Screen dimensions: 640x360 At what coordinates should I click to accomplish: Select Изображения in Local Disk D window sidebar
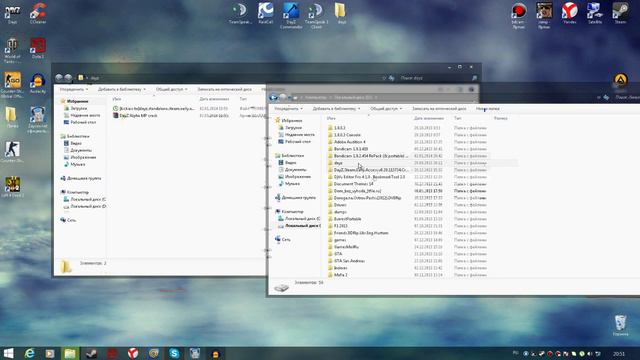coord(294,177)
